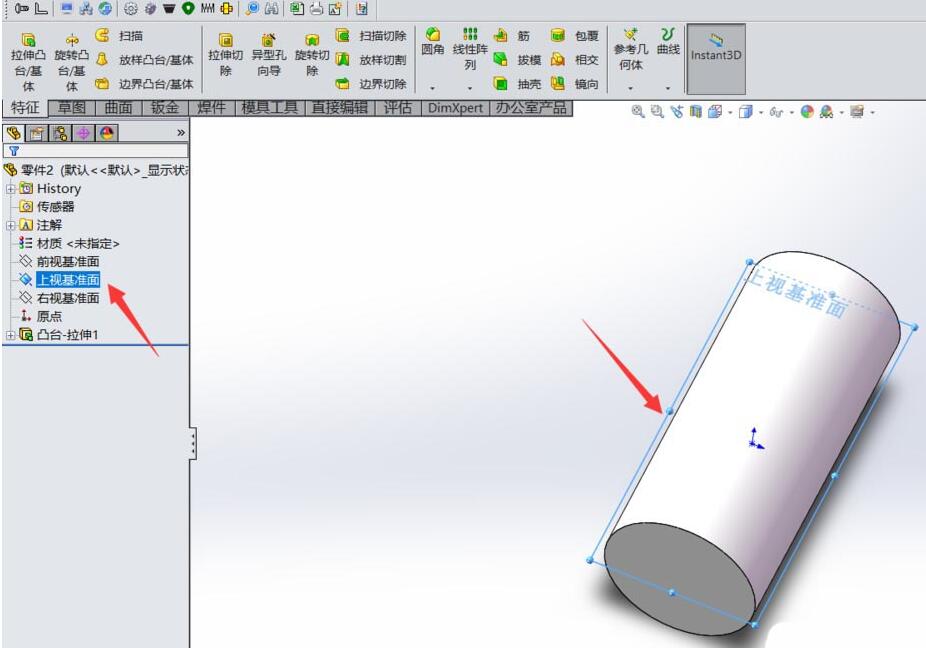
Task: Click the print icon in top toolbar
Action: pos(317,8)
